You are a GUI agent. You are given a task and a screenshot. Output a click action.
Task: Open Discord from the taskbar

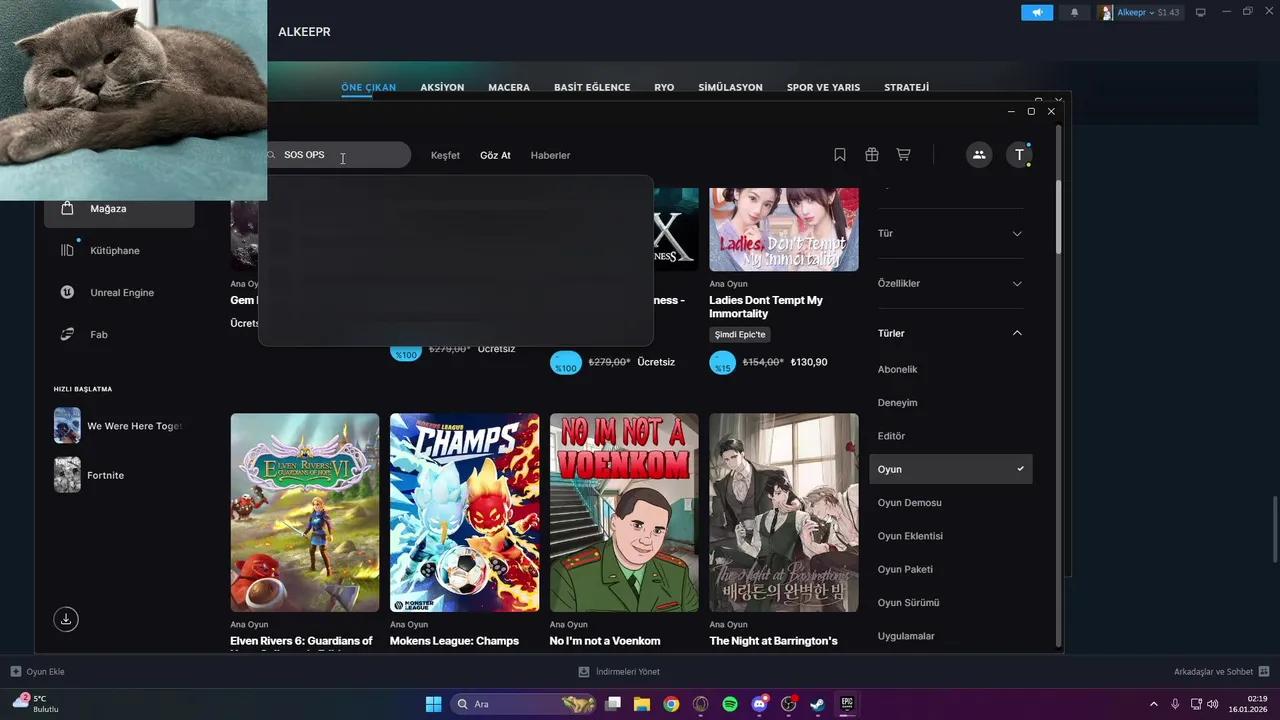(759, 704)
